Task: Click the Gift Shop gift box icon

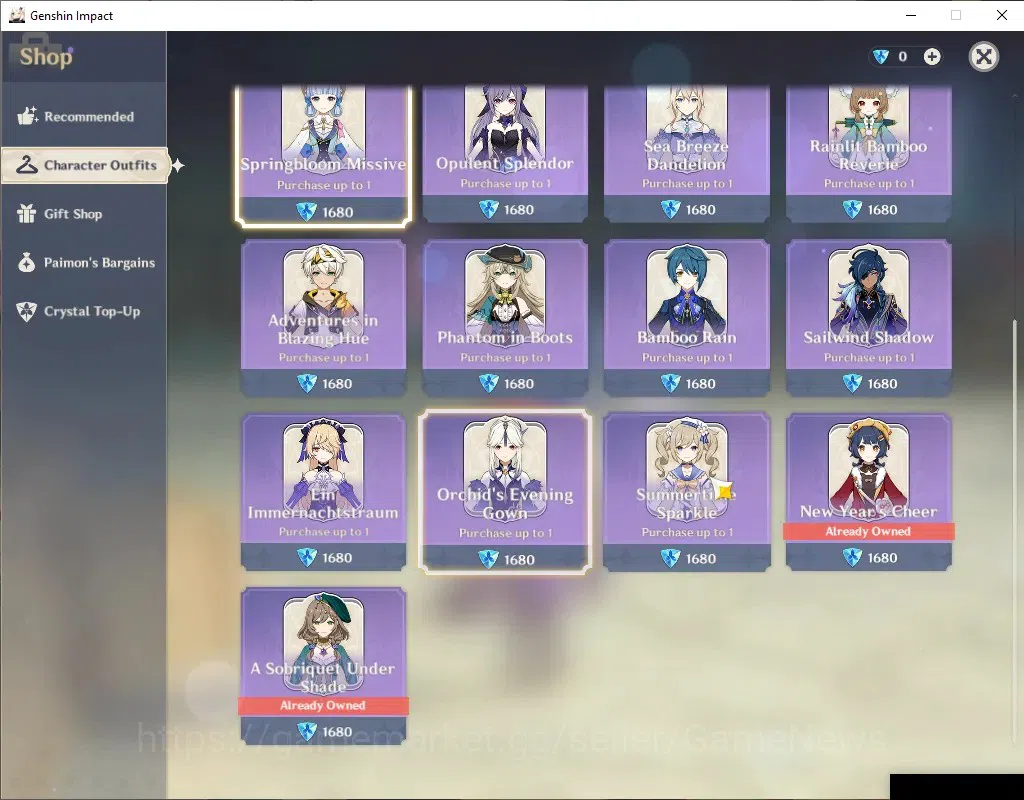Action: tap(27, 214)
